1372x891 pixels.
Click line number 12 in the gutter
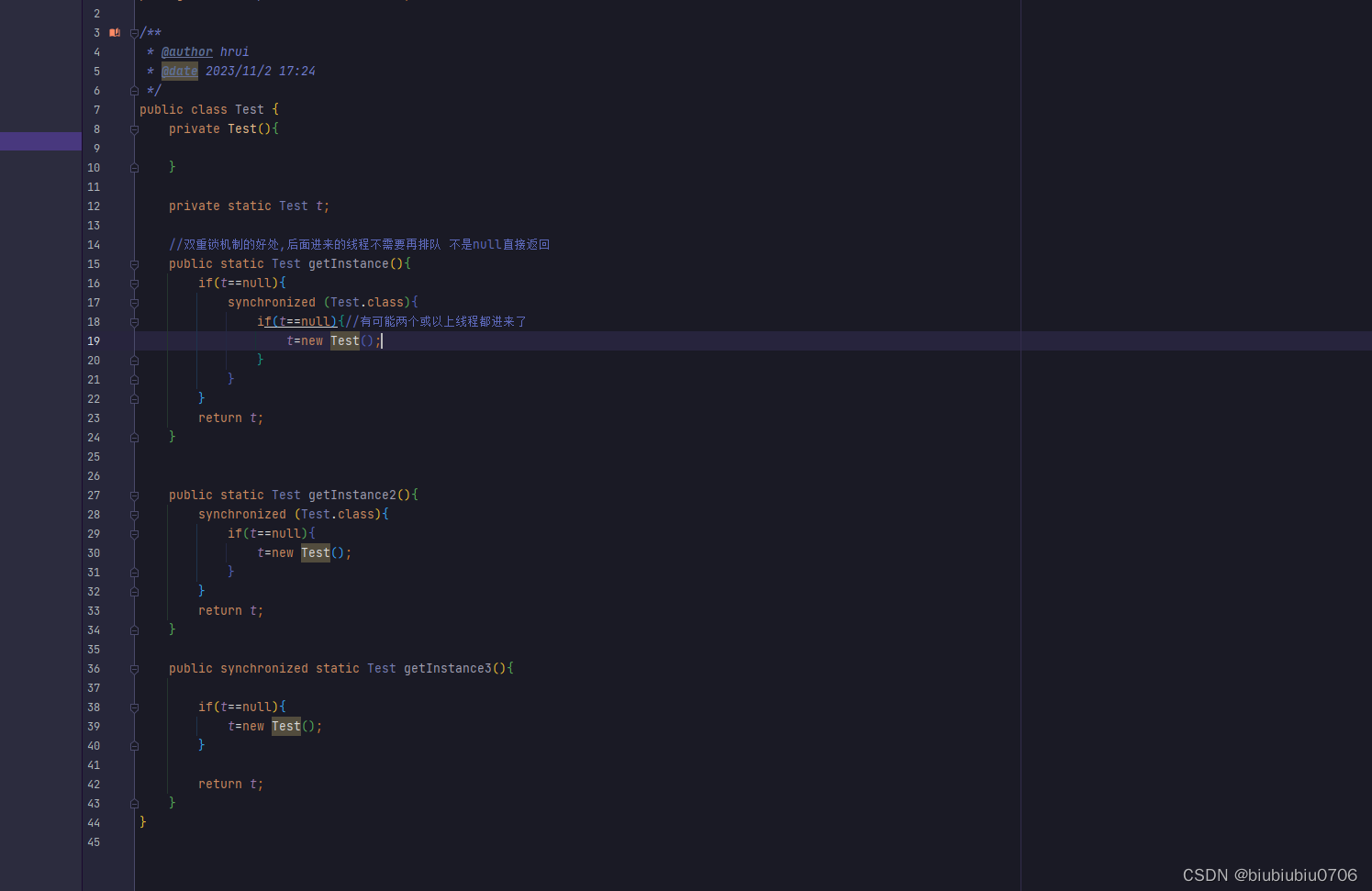click(94, 206)
